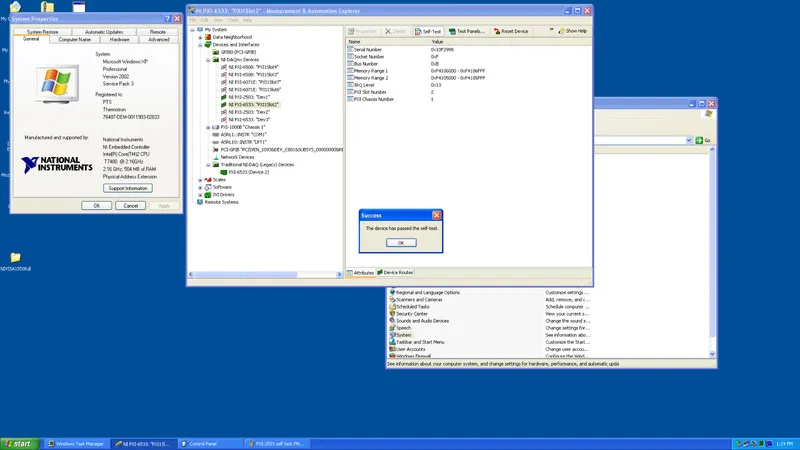Open the Hardware tab in System Properties
Screen dimensions: 800x450
[x=119, y=39]
